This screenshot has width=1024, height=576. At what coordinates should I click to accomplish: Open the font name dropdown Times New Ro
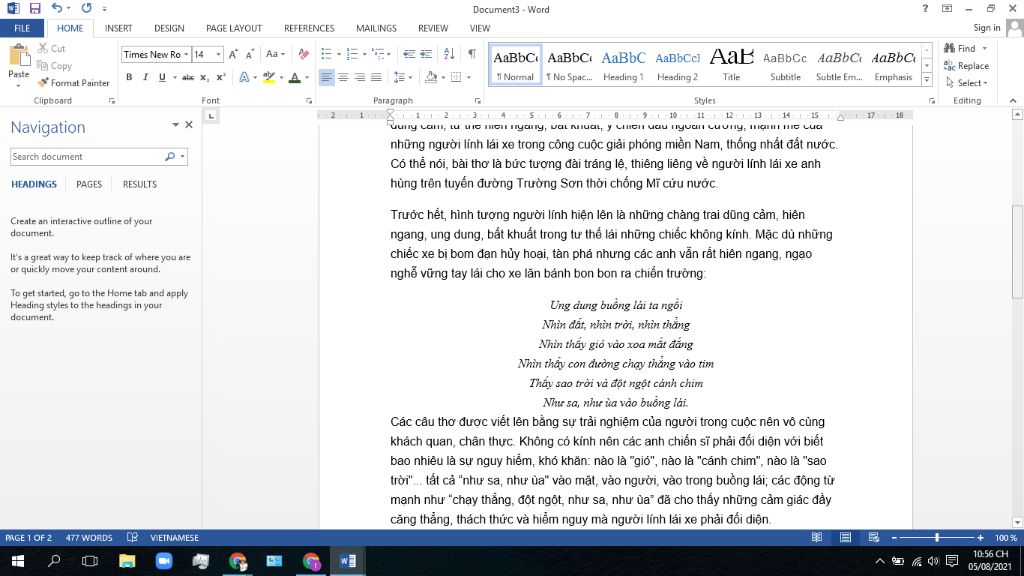pos(186,55)
